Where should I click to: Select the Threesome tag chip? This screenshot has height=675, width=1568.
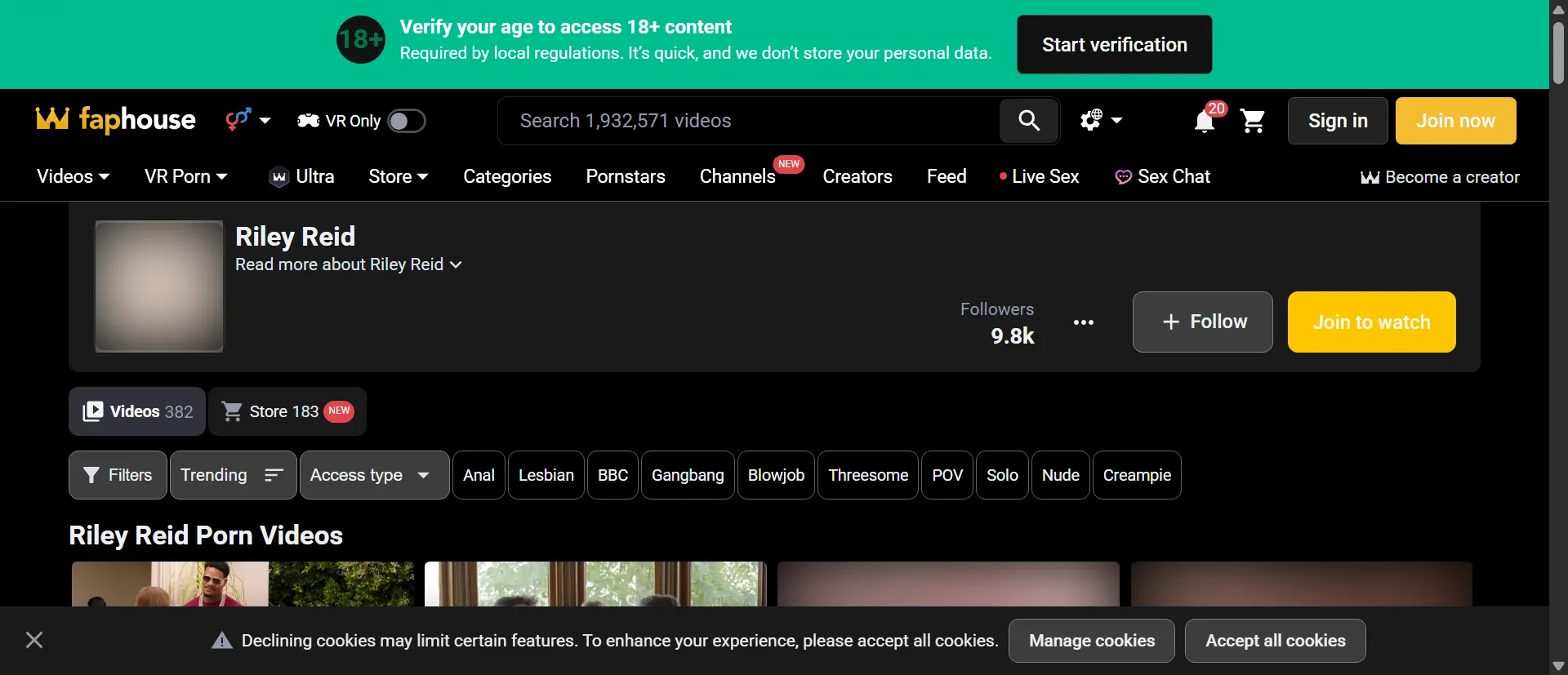point(868,475)
